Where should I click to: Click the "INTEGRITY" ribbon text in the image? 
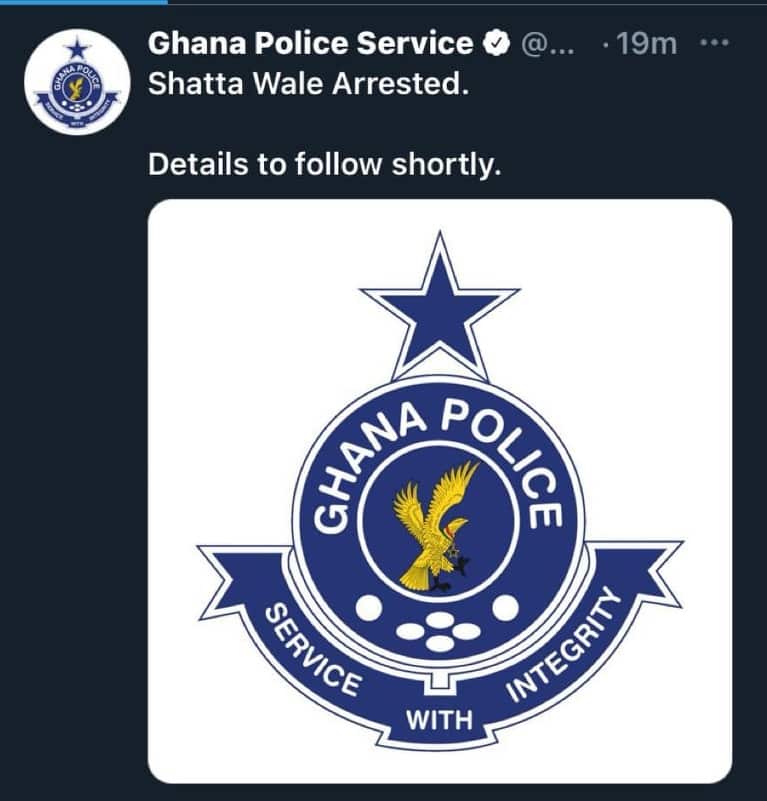(x=564, y=644)
